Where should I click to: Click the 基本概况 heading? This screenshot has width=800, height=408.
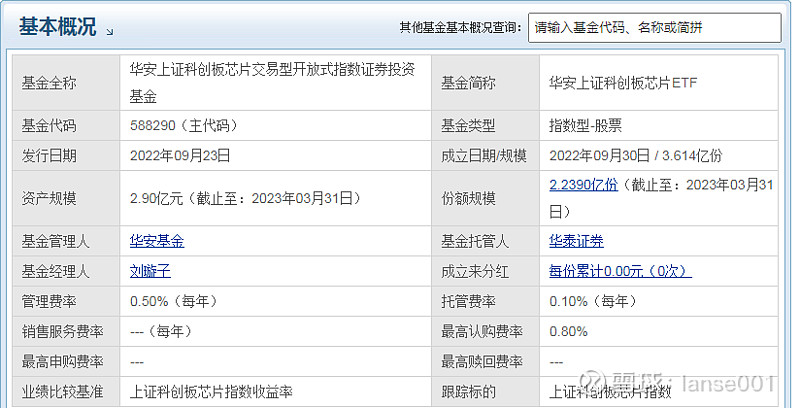tap(58, 27)
